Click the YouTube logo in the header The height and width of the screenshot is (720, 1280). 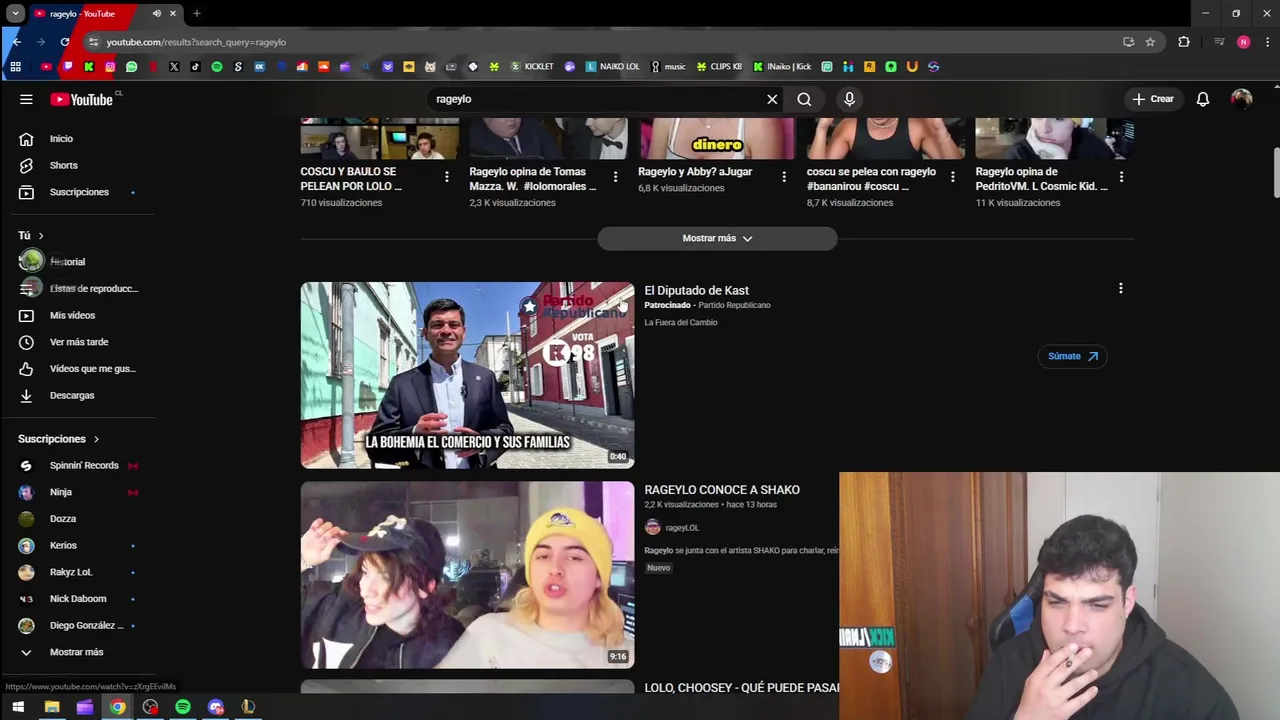[x=82, y=99]
